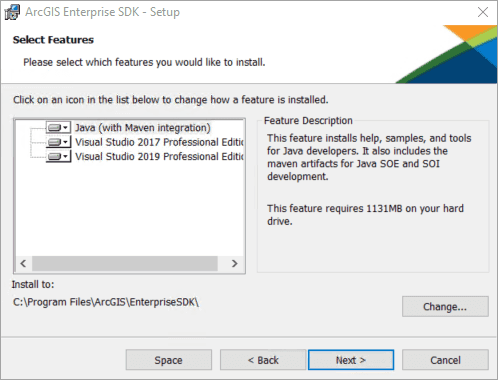Go back with the < Back button
This screenshot has width=498, height=380.
pyautogui.click(x=263, y=360)
